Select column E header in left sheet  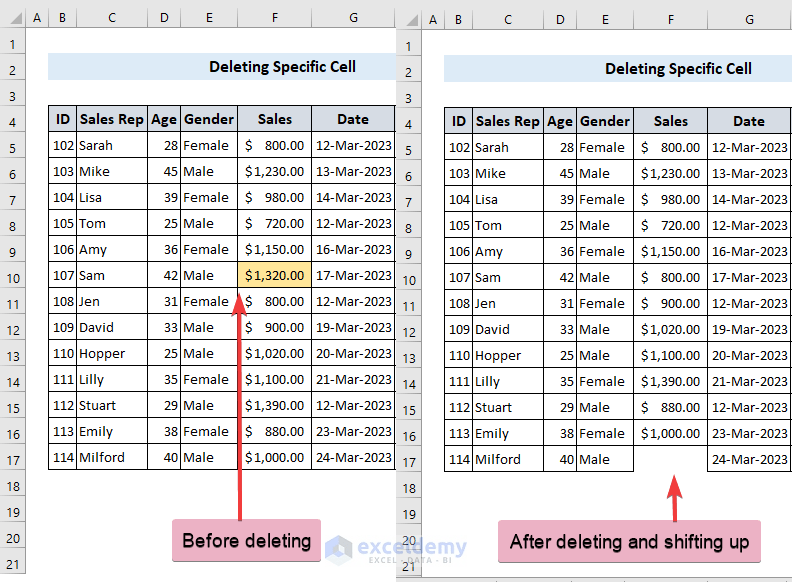[x=209, y=18]
